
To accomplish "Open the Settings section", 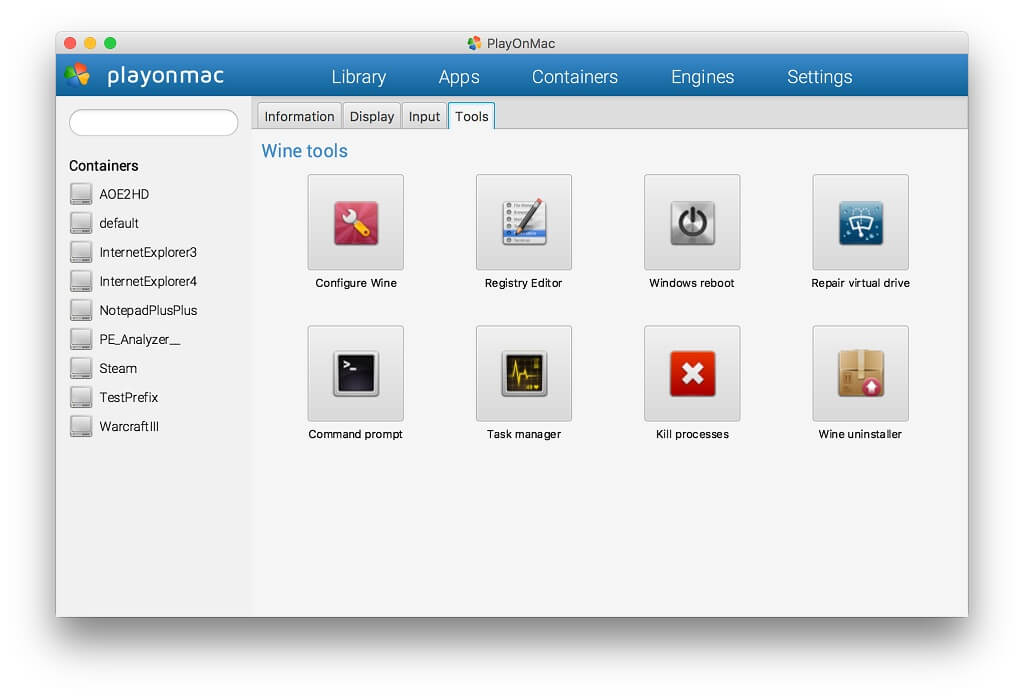I will tap(820, 76).
